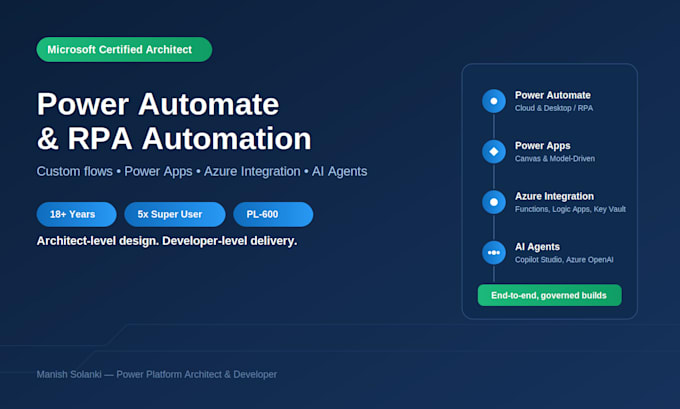Click the Copilot Studio, Azure OpenAI text
The height and width of the screenshot is (409, 680).
564,260
